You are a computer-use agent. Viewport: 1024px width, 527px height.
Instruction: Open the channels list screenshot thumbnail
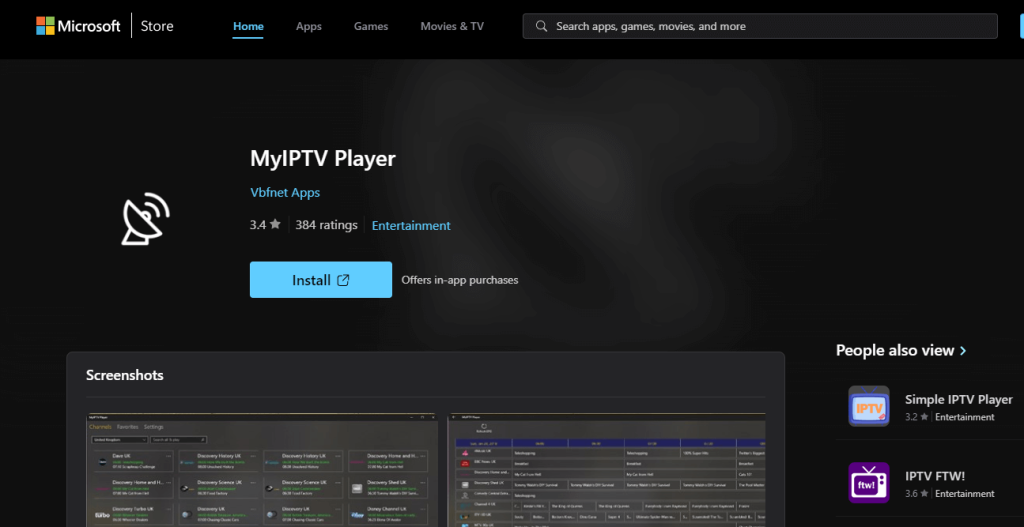click(x=262, y=470)
